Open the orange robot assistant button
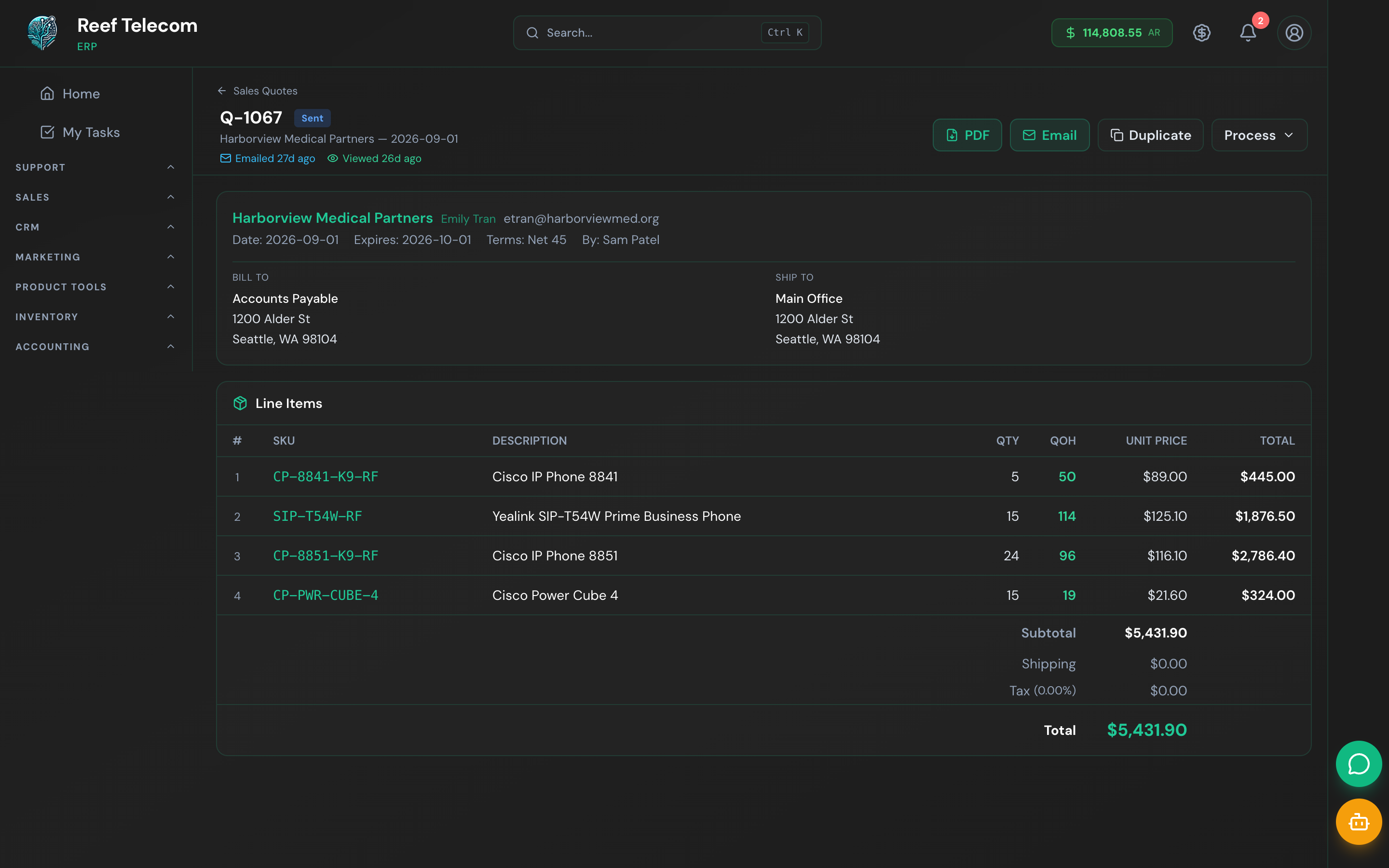1389x868 pixels. click(x=1359, y=822)
